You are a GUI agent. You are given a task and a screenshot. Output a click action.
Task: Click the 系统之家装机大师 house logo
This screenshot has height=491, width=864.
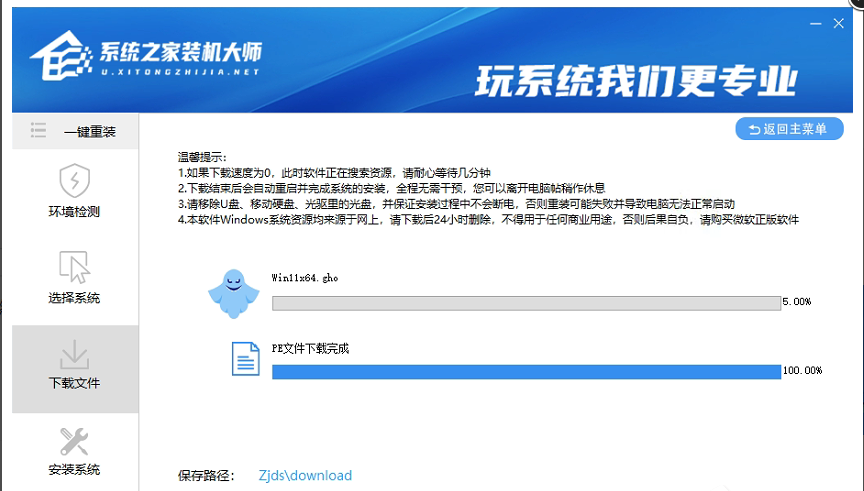click(50, 60)
